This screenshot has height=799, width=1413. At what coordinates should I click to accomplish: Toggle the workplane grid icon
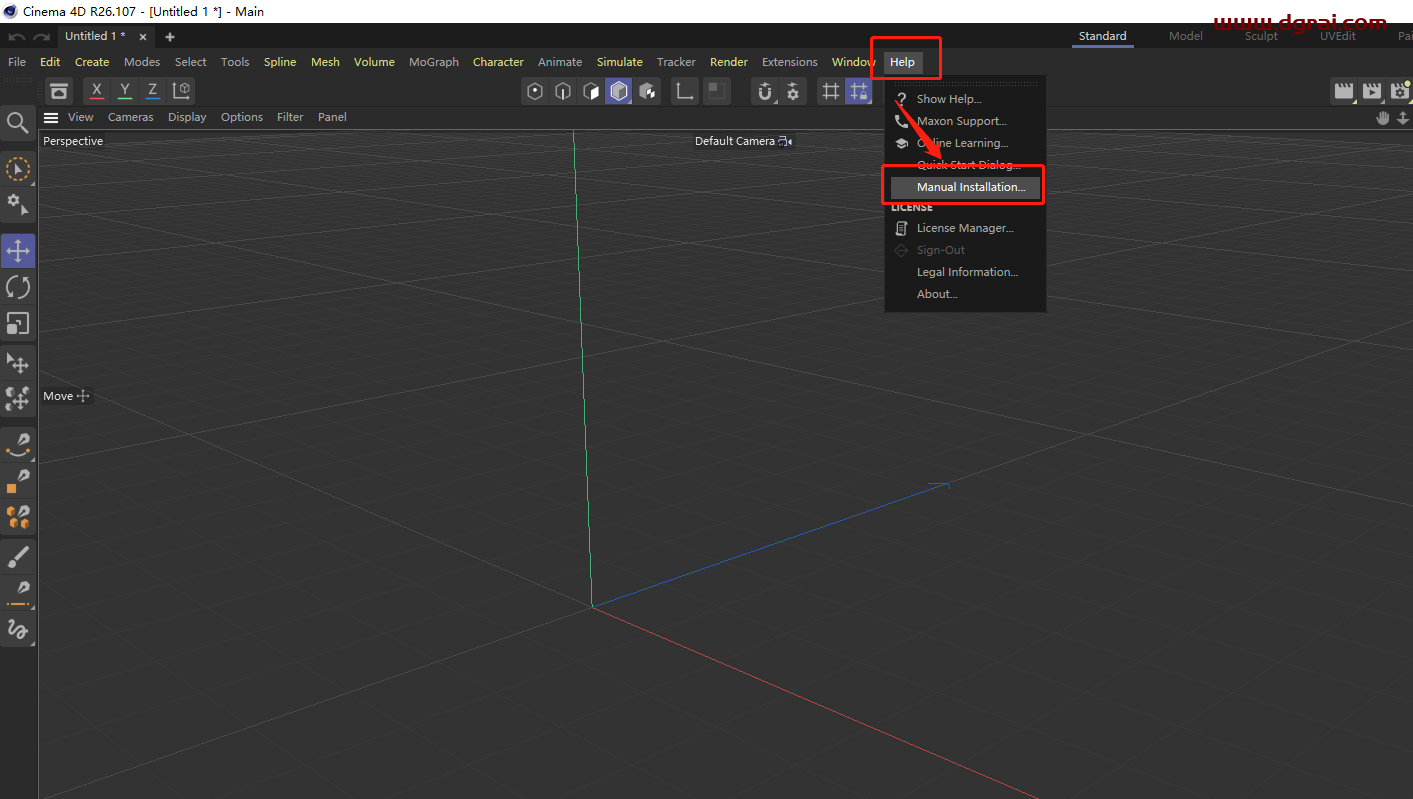click(830, 91)
